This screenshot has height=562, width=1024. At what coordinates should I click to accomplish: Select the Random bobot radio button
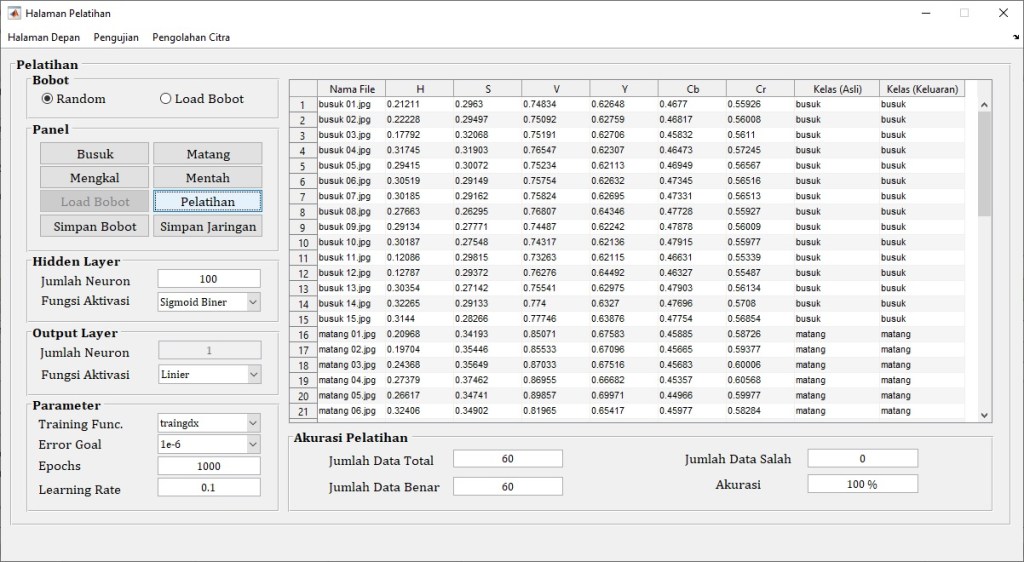pos(47,99)
